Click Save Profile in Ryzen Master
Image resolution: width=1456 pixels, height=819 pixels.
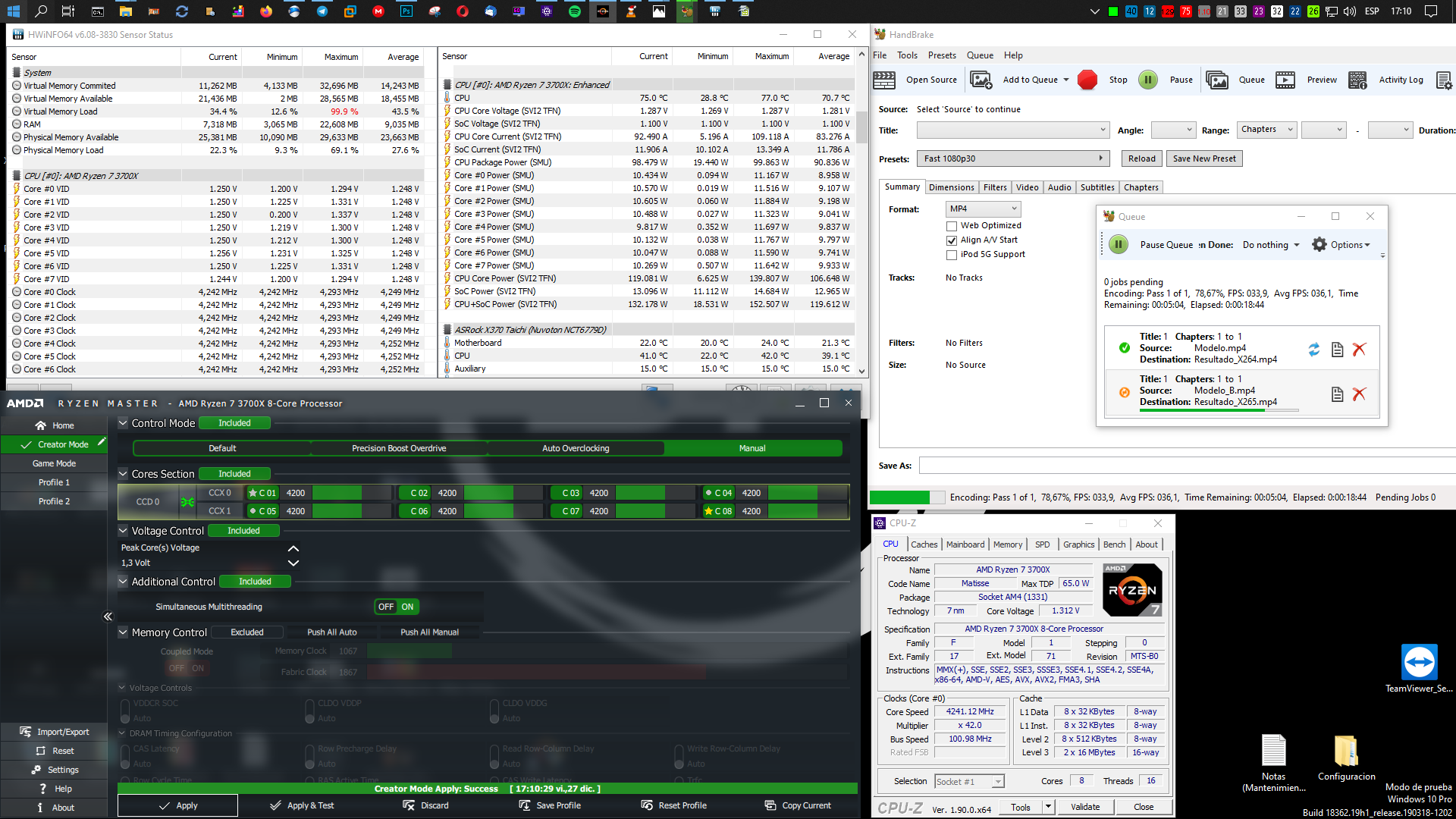550,805
